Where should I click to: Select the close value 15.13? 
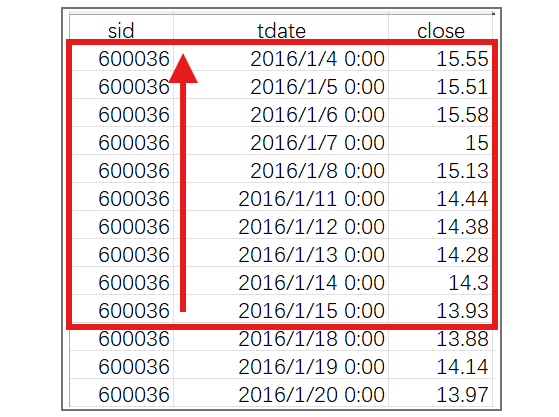441,169
